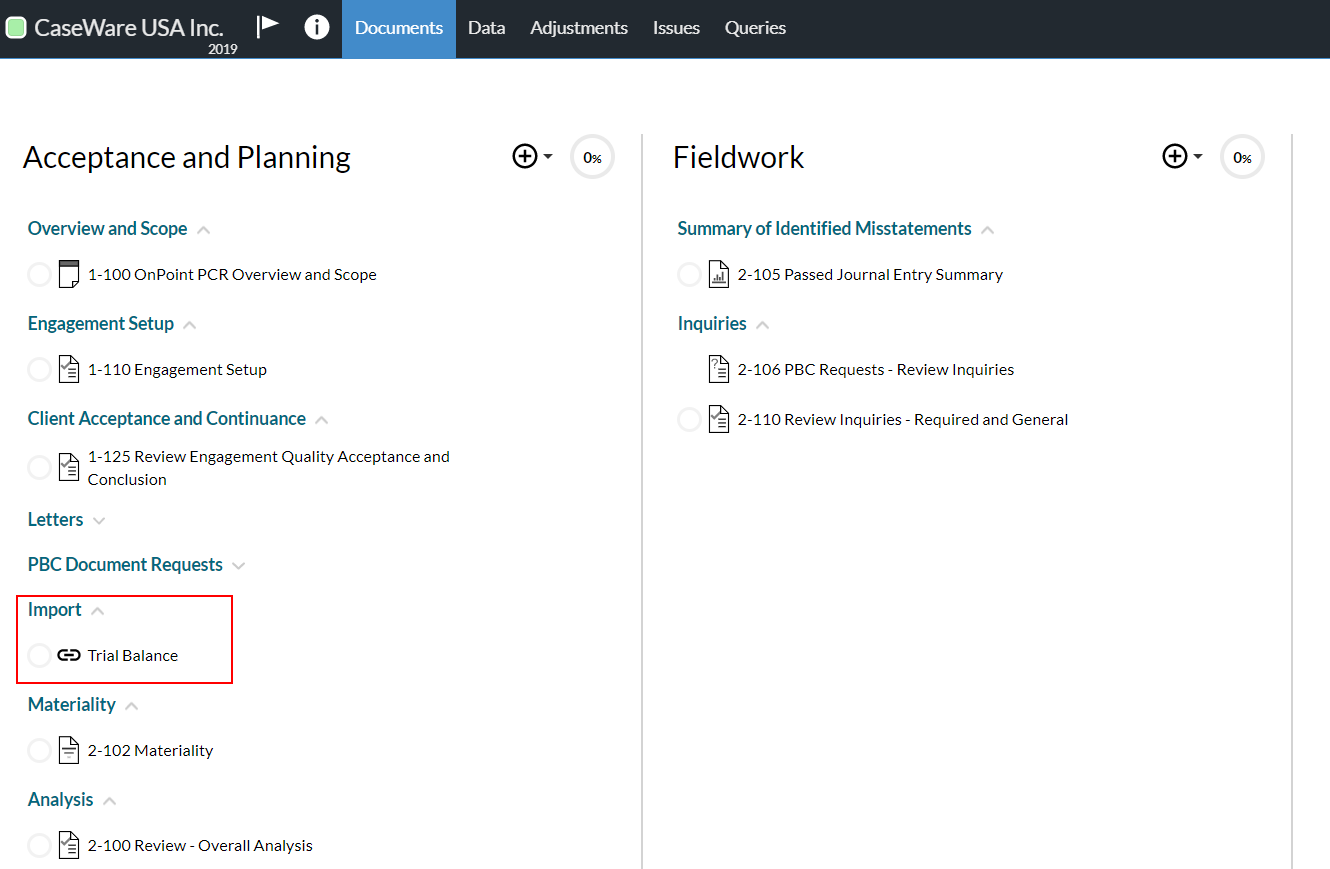Image resolution: width=1330 pixels, height=869 pixels.
Task: Toggle the sign-off circle for Trial Balance
Action: [x=39, y=655]
